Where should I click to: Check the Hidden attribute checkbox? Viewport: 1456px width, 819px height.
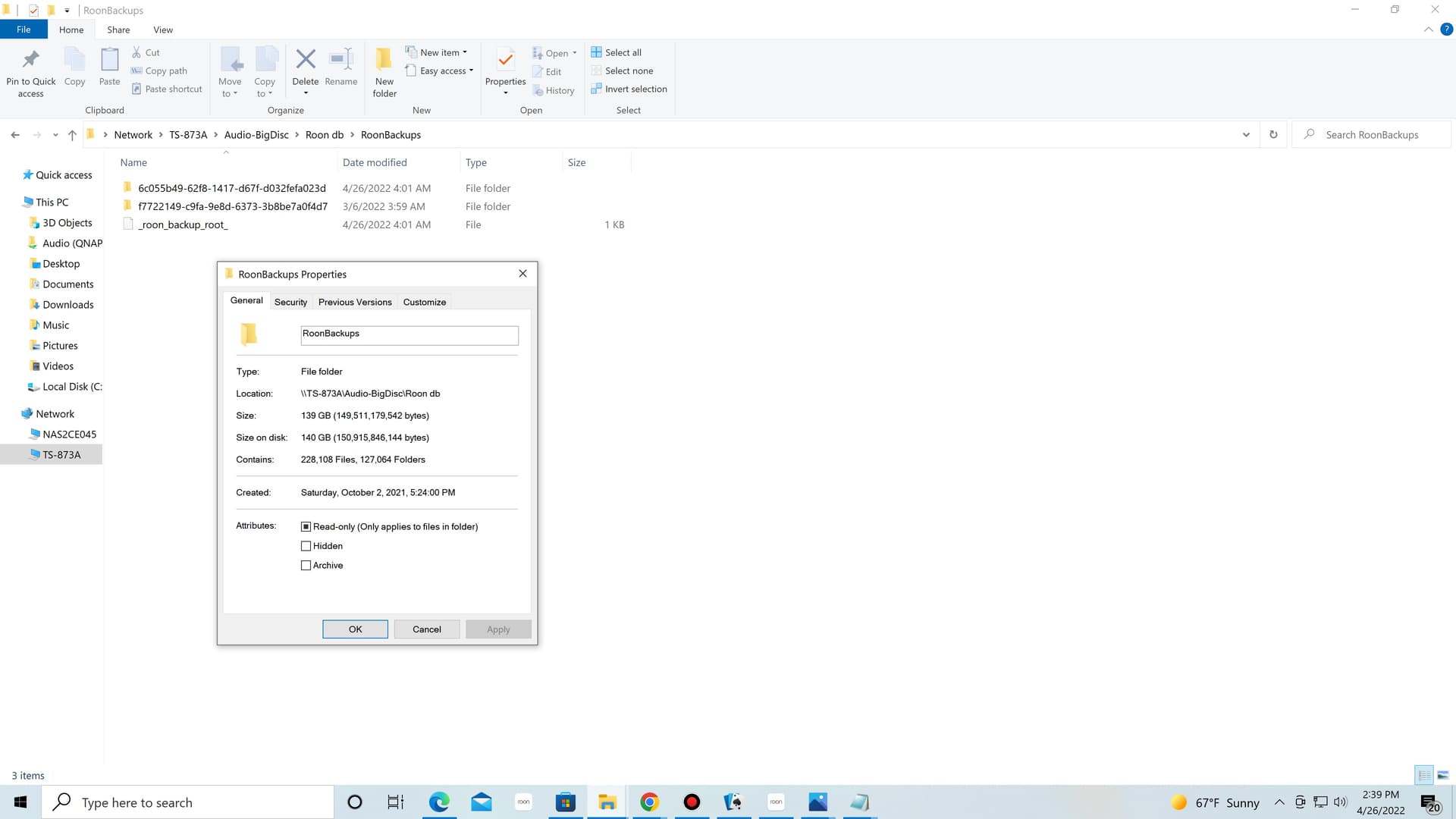click(306, 546)
